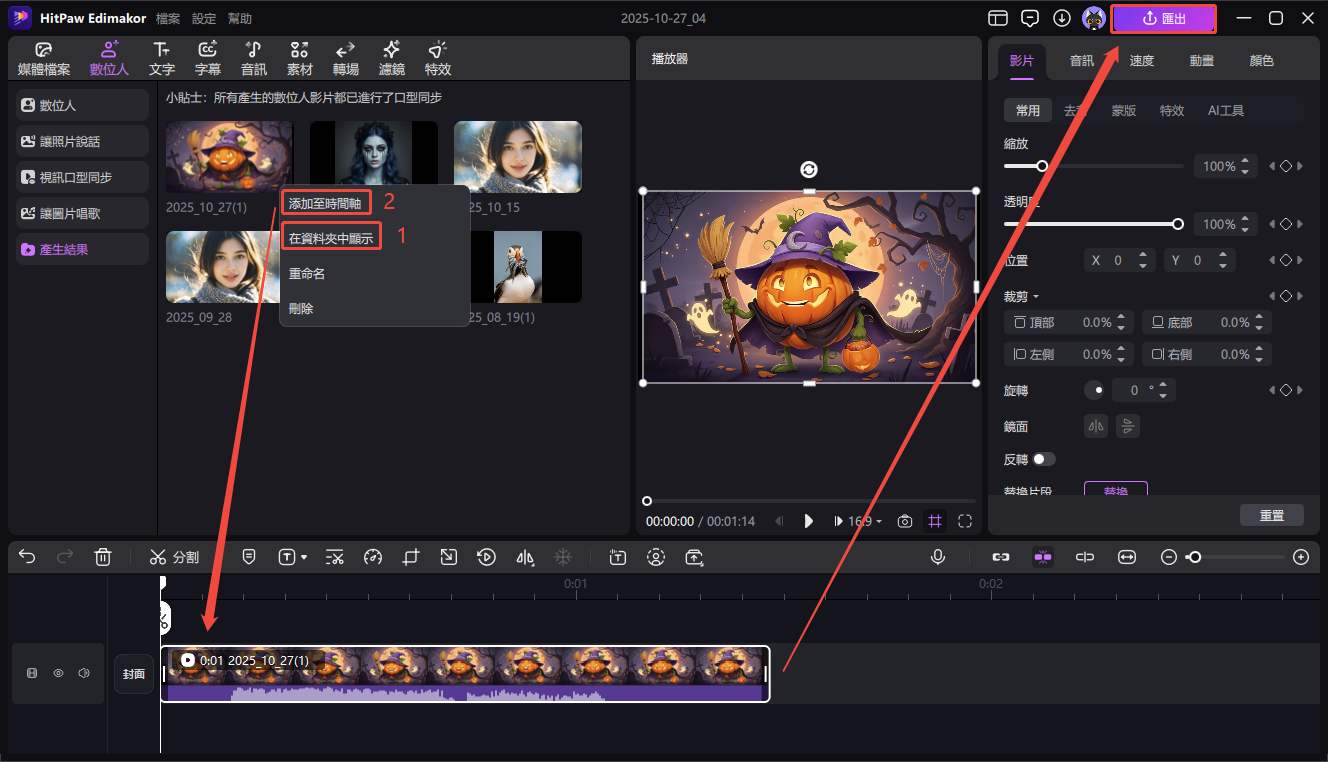
Task: Select the 2025_09_28 avatar thumbnail
Action: pyautogui.click(x=223, y=267)
